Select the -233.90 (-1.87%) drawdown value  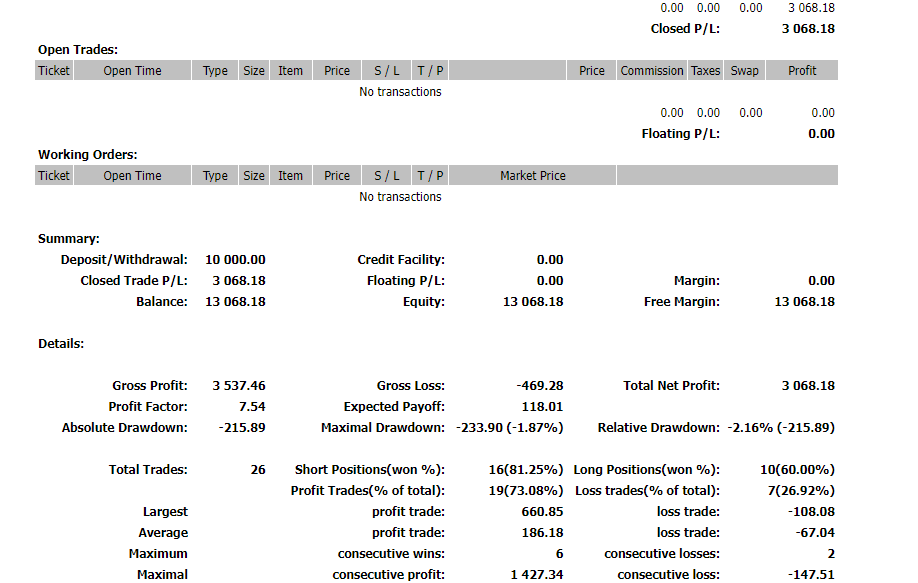point(510,428)
